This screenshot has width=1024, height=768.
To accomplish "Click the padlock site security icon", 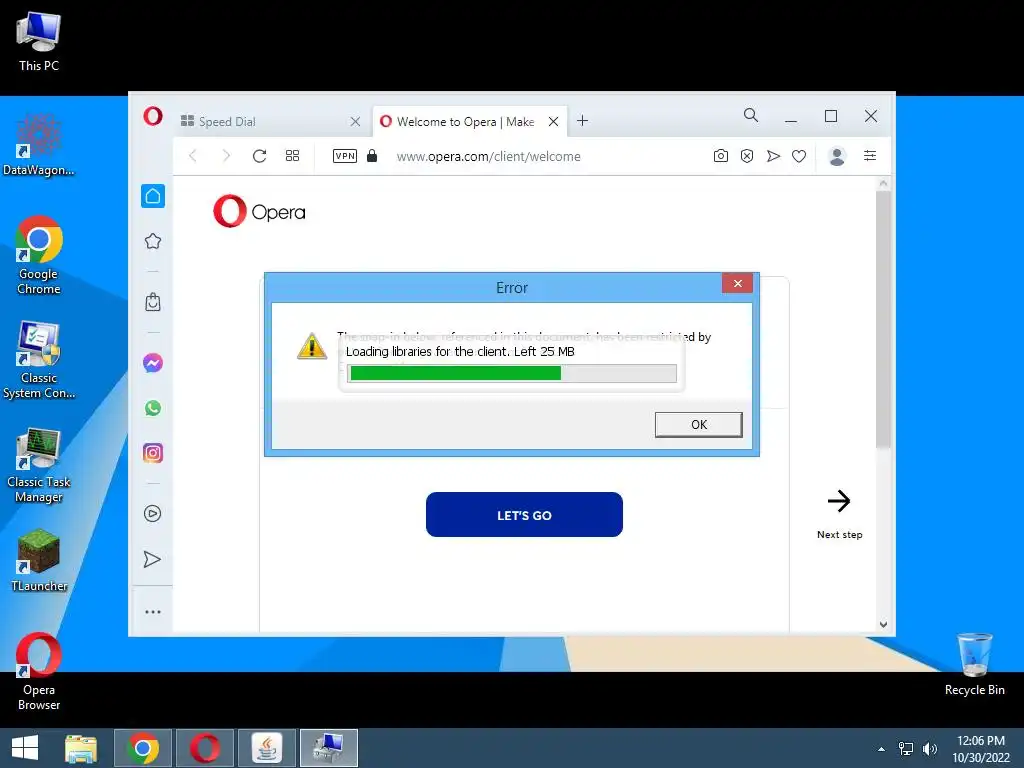I will 372,155.
